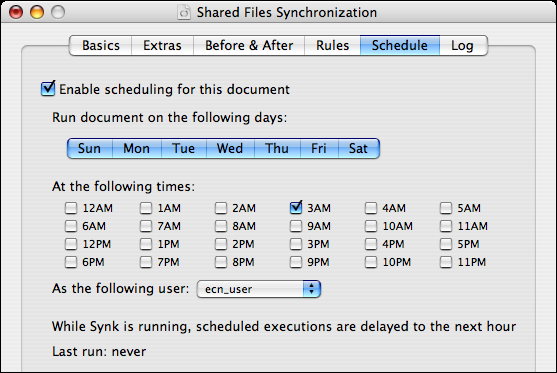This screenshot has width=557, height=373.
Task: Open the Before & After tab
Action: pyautogui.click(x=249, y=45)
